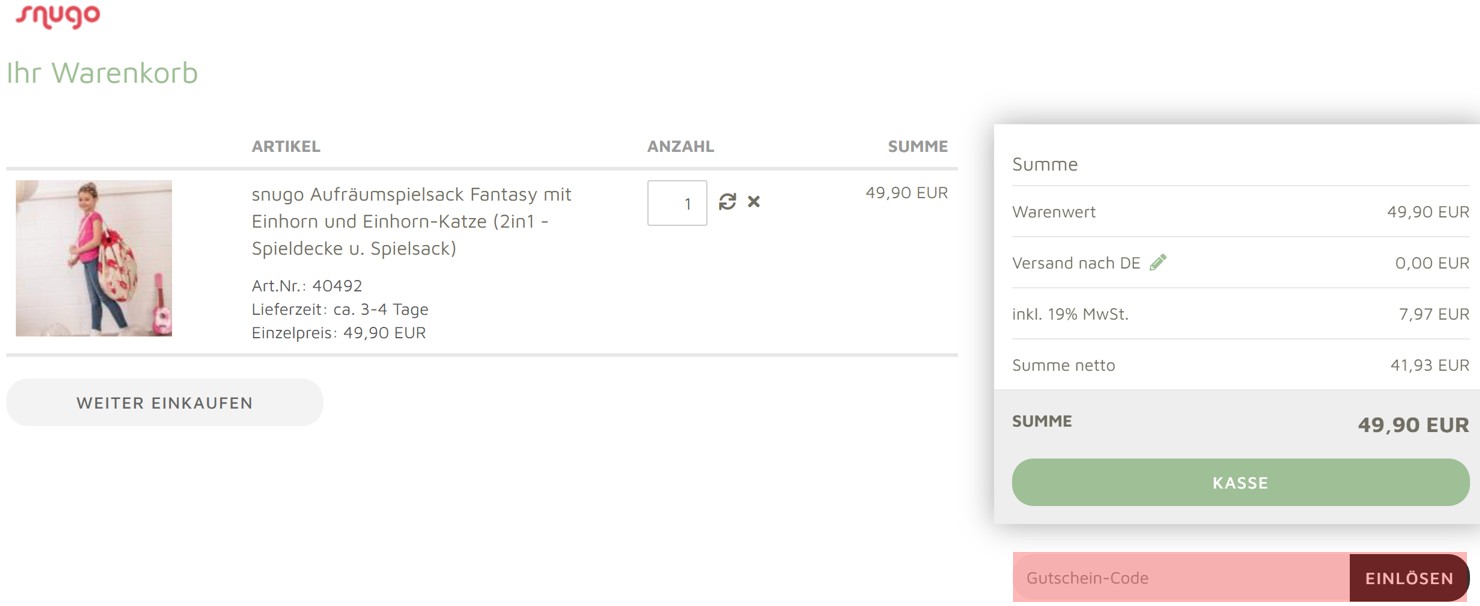The height and width of the screenshot is (606, 1480).
Task: Click the 'Art.Nr.: 40492' text
Action: coord(307,286)
